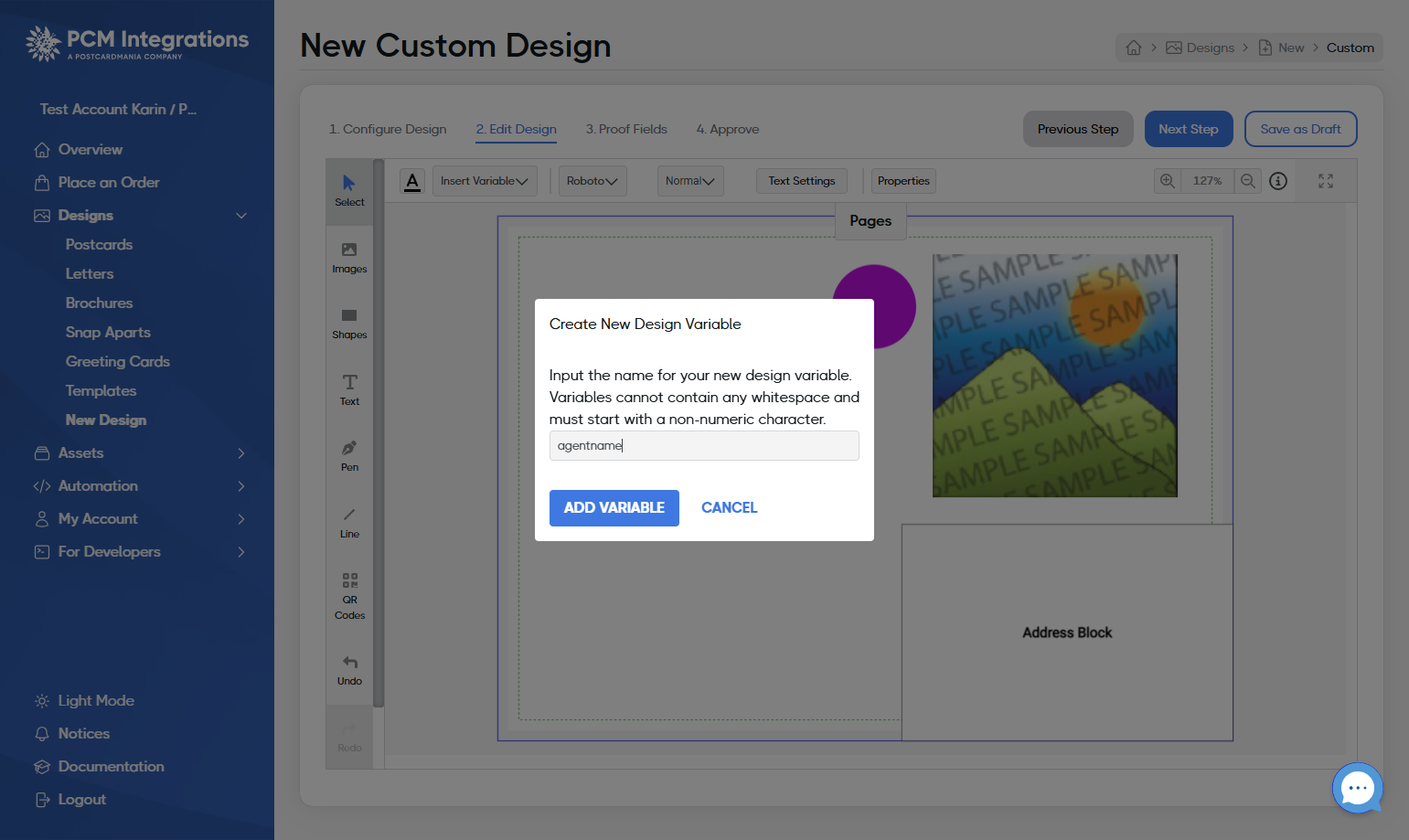Open the Images tool
The width and height of the screenshot is (1409, 840).
(349, 258)
